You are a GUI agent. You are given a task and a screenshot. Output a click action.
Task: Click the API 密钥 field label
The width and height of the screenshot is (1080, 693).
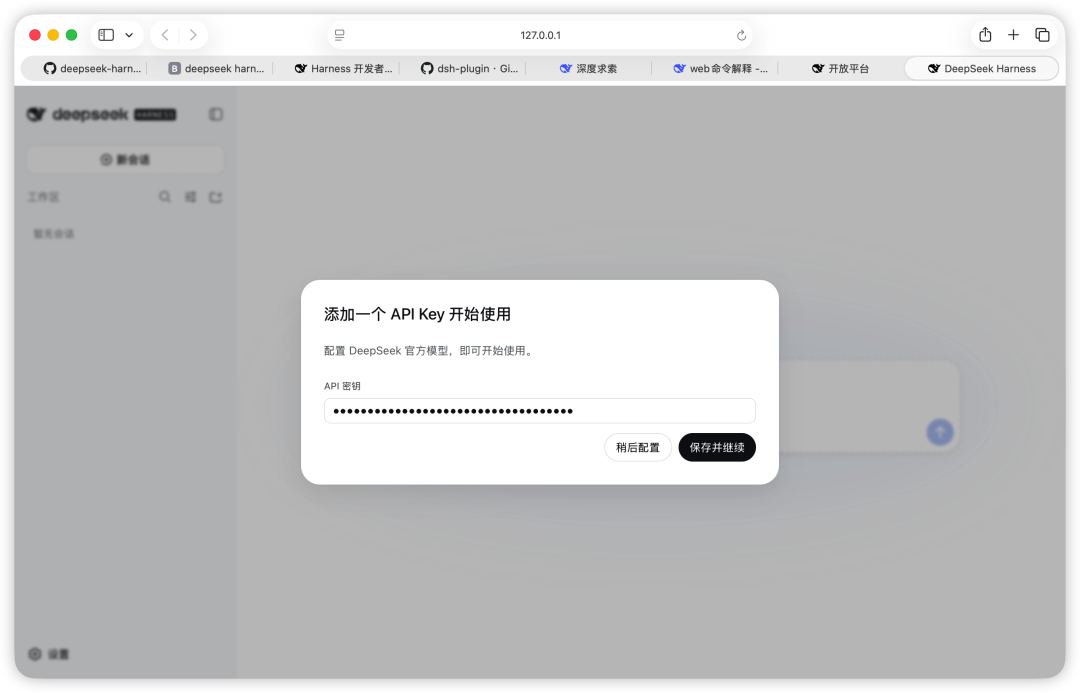(342, 386)
